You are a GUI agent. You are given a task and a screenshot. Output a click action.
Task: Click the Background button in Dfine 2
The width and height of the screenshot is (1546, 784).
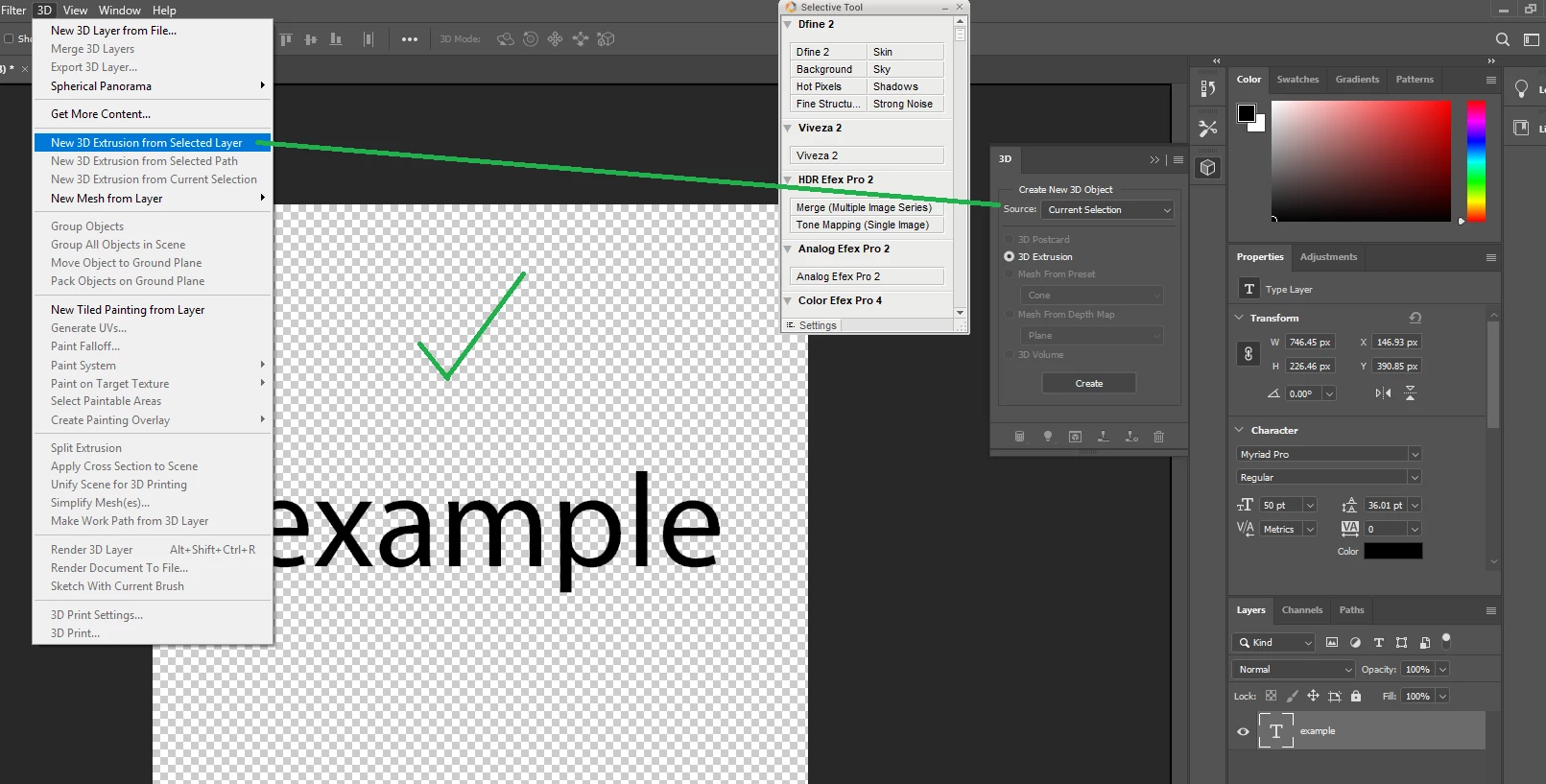pyautogui.click(x=829, y=69)
